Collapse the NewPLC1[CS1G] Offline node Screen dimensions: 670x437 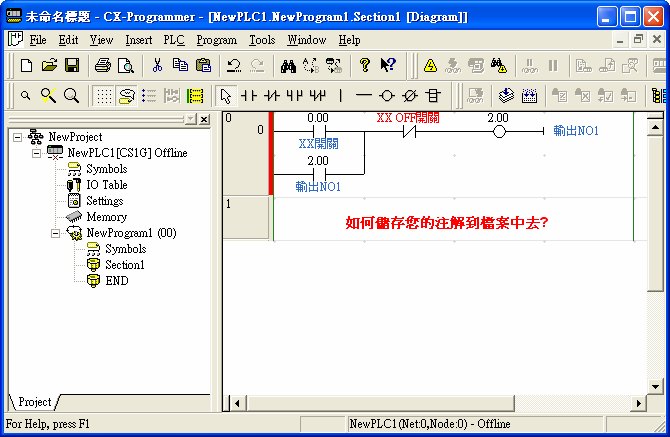pyautogui.click(x=36, y=153)
